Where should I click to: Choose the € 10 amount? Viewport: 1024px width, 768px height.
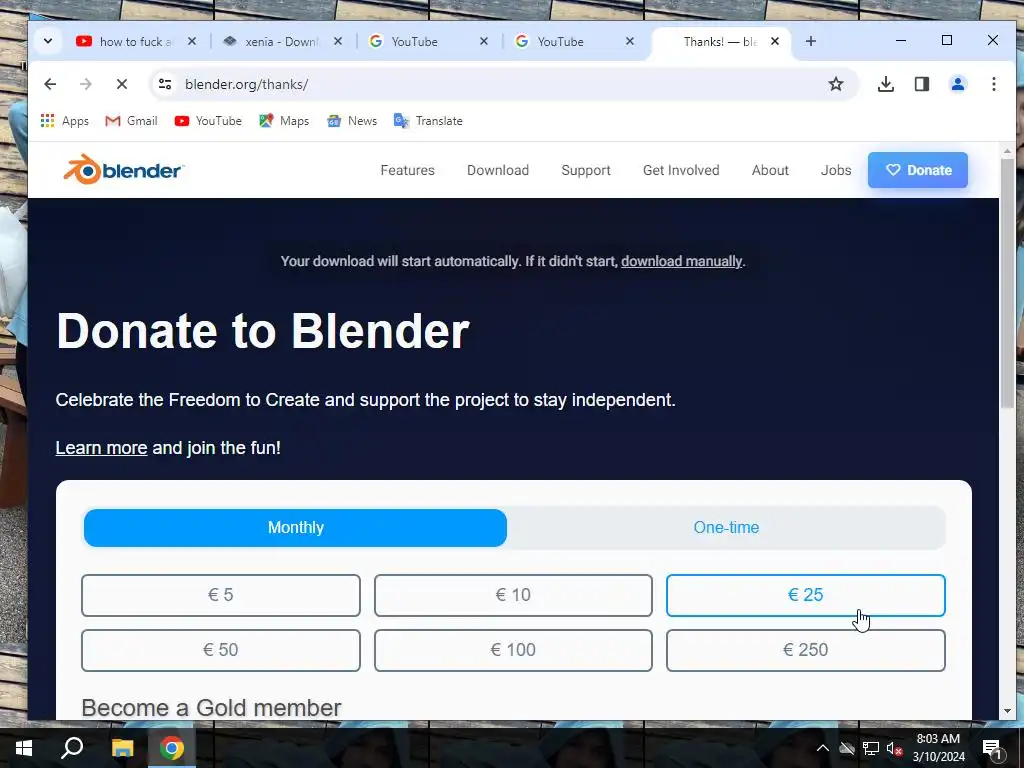(x=513, y=595)
